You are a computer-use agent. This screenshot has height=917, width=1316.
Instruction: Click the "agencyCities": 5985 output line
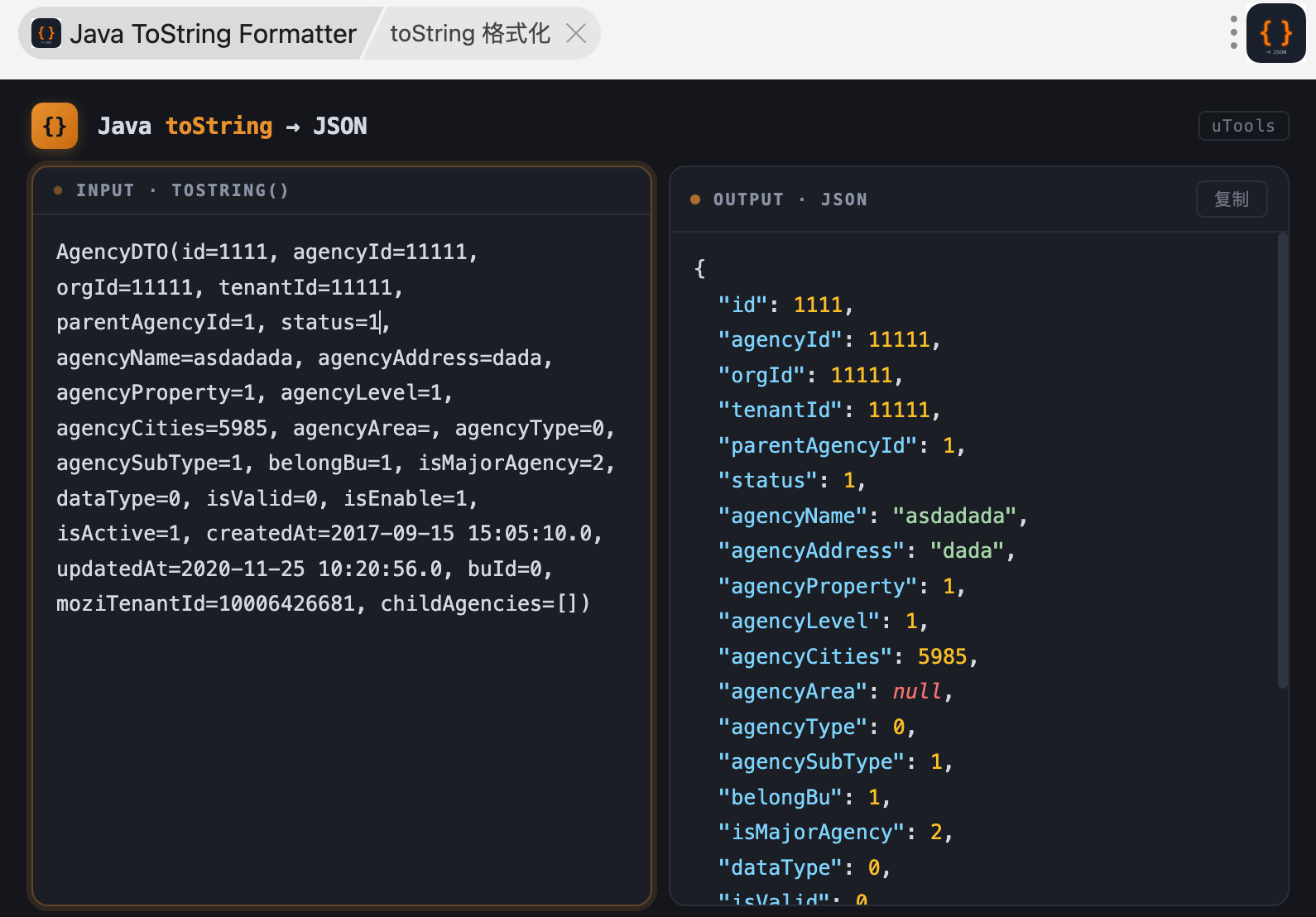(848, 656)
